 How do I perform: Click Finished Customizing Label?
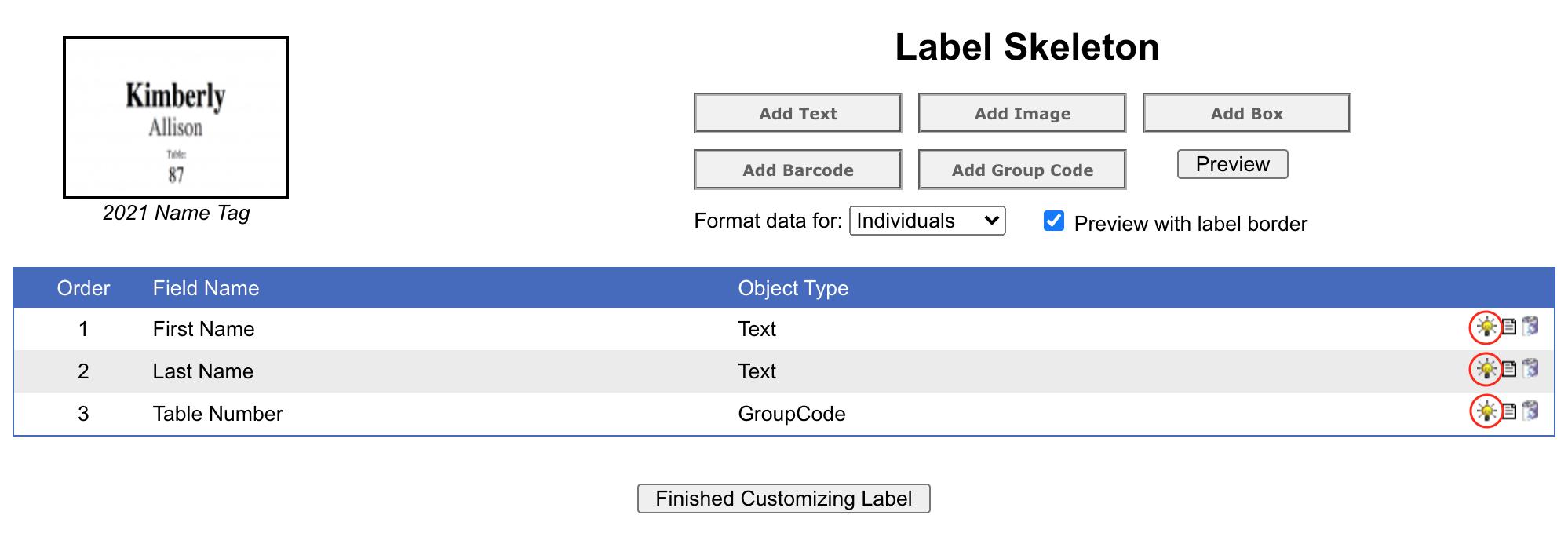[x=783, y=499]
